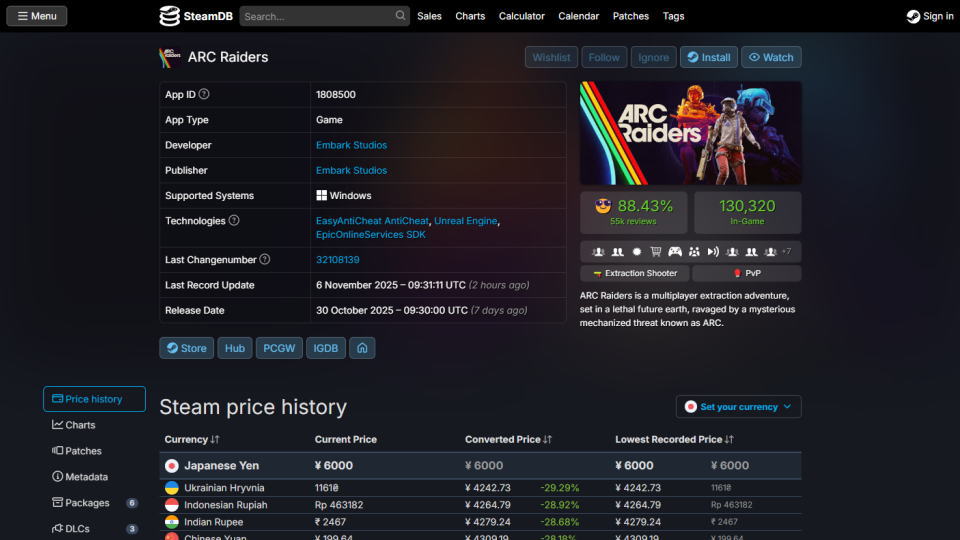Select the Price history sidebar tab
Viewport: 960px width, 540px height.
click(x=94, y=399)
